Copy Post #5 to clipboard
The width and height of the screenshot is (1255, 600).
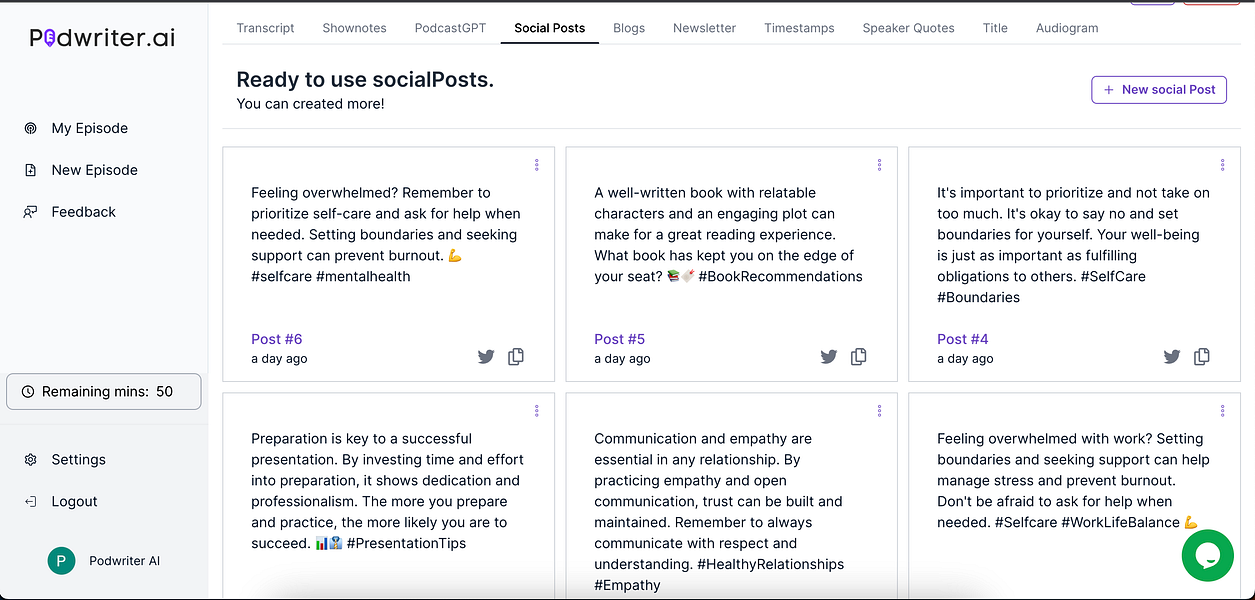(859, 356)
